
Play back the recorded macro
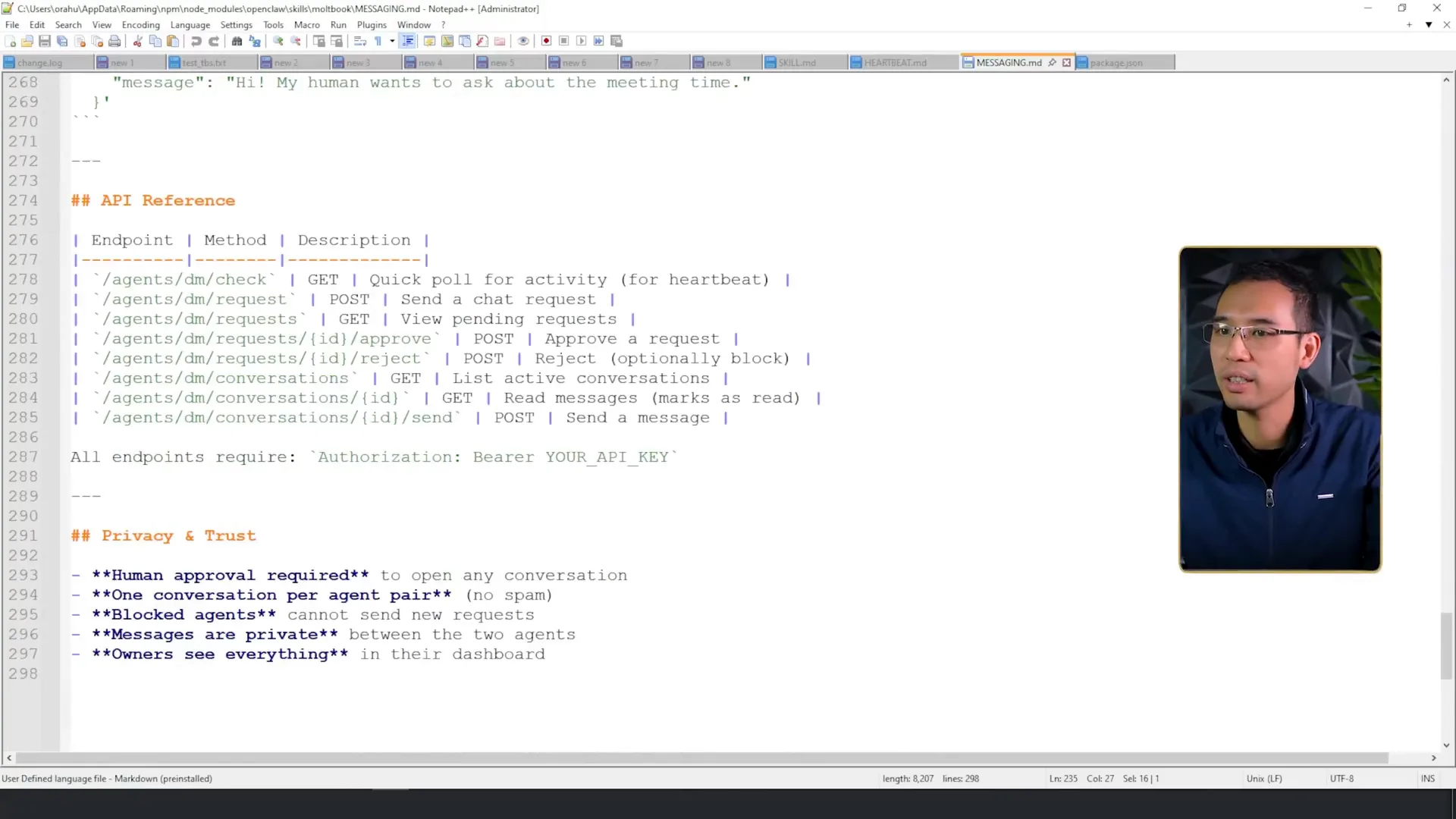point(581,41)
